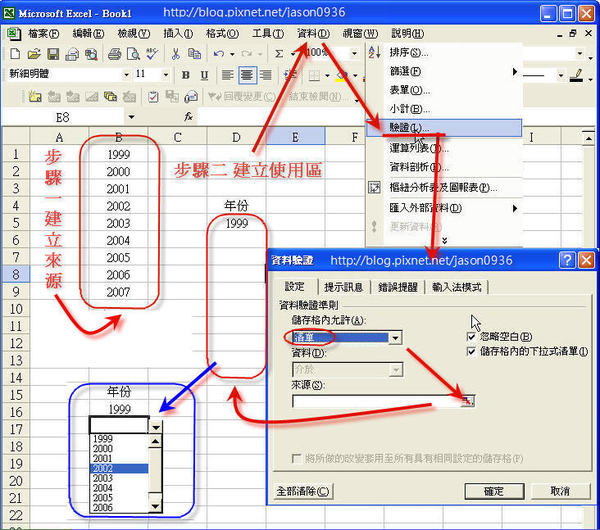The height and width of the screenshot is (530, 600).
Task: Click the Sort Ascending icon
Action: pos(374,52)
